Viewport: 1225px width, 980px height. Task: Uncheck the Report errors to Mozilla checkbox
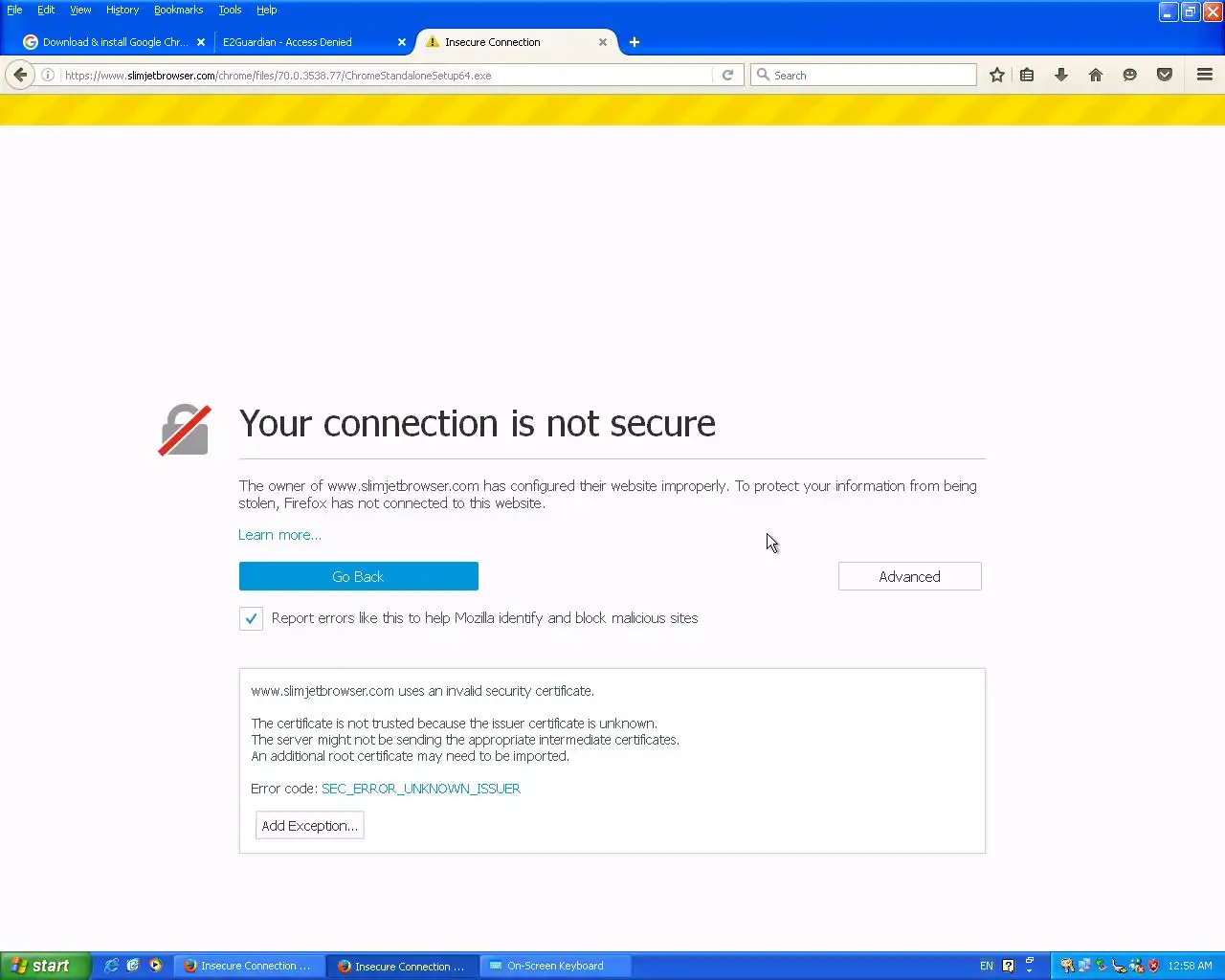pyautogui.click(x=251, y=618)
